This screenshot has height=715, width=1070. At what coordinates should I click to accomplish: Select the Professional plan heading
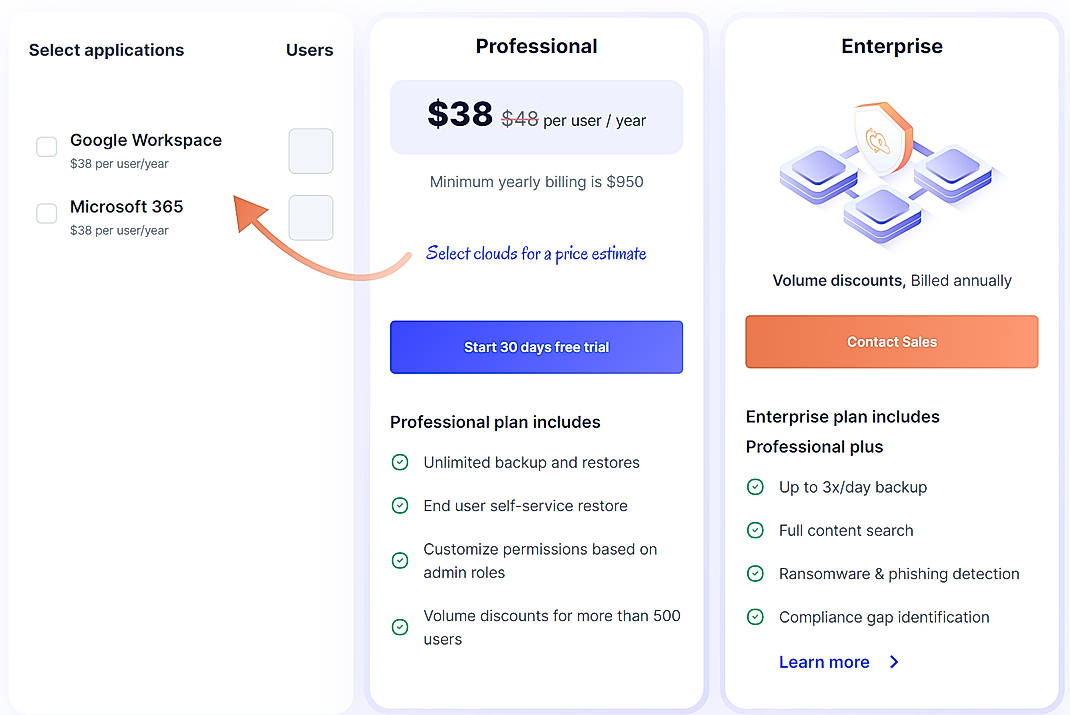pos(536,46)
